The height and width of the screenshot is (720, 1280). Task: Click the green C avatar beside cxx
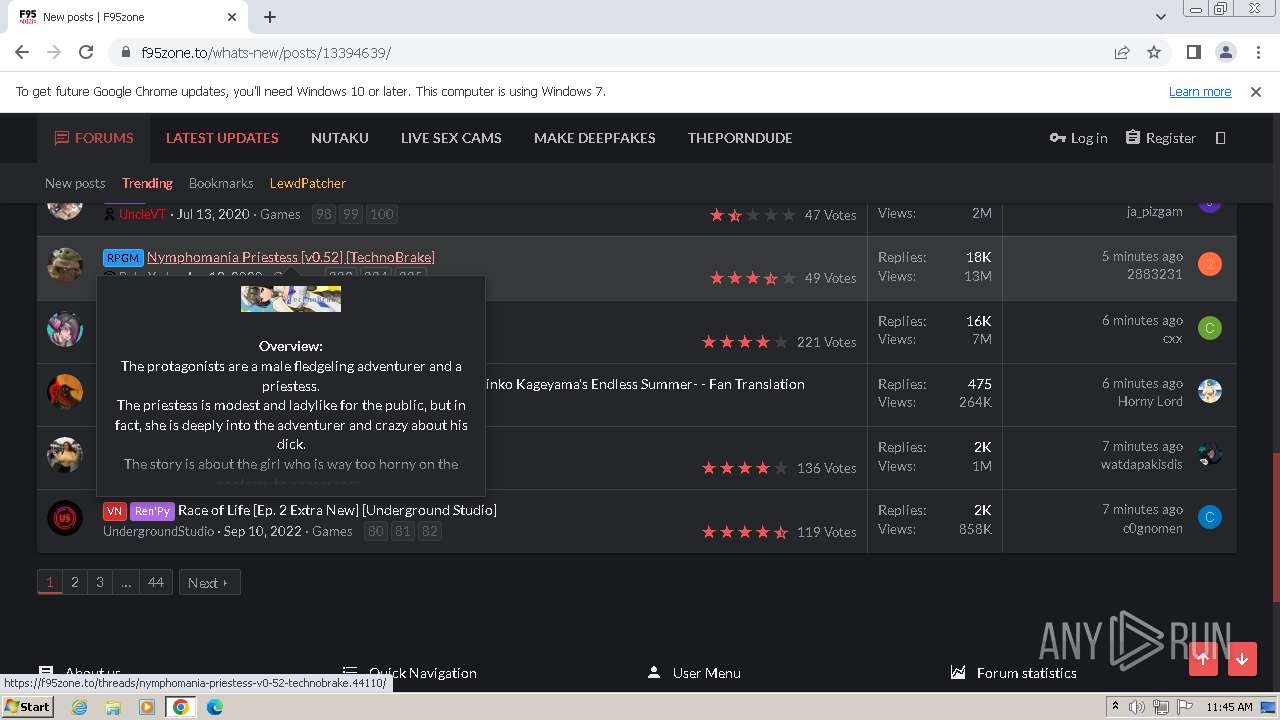tap(1210, 328)
